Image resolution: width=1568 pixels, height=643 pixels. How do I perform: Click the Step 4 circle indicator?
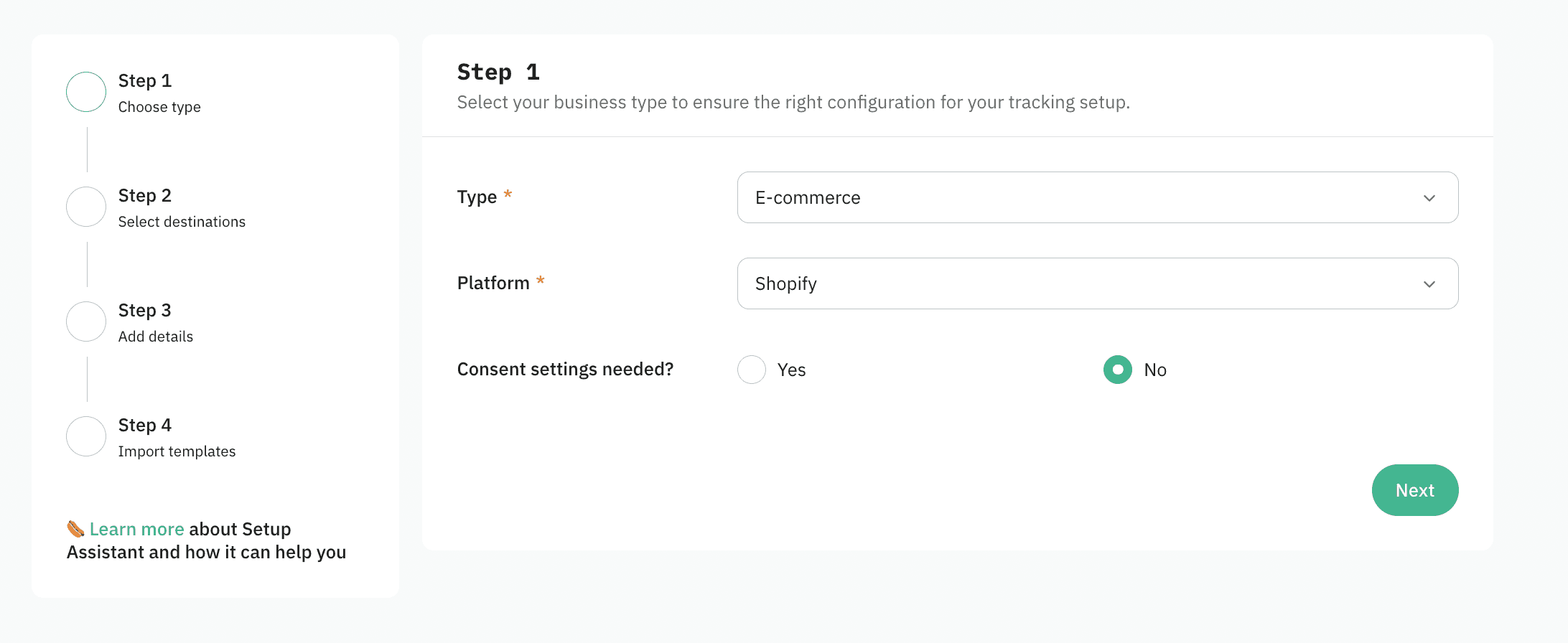[x=85, y=436]
